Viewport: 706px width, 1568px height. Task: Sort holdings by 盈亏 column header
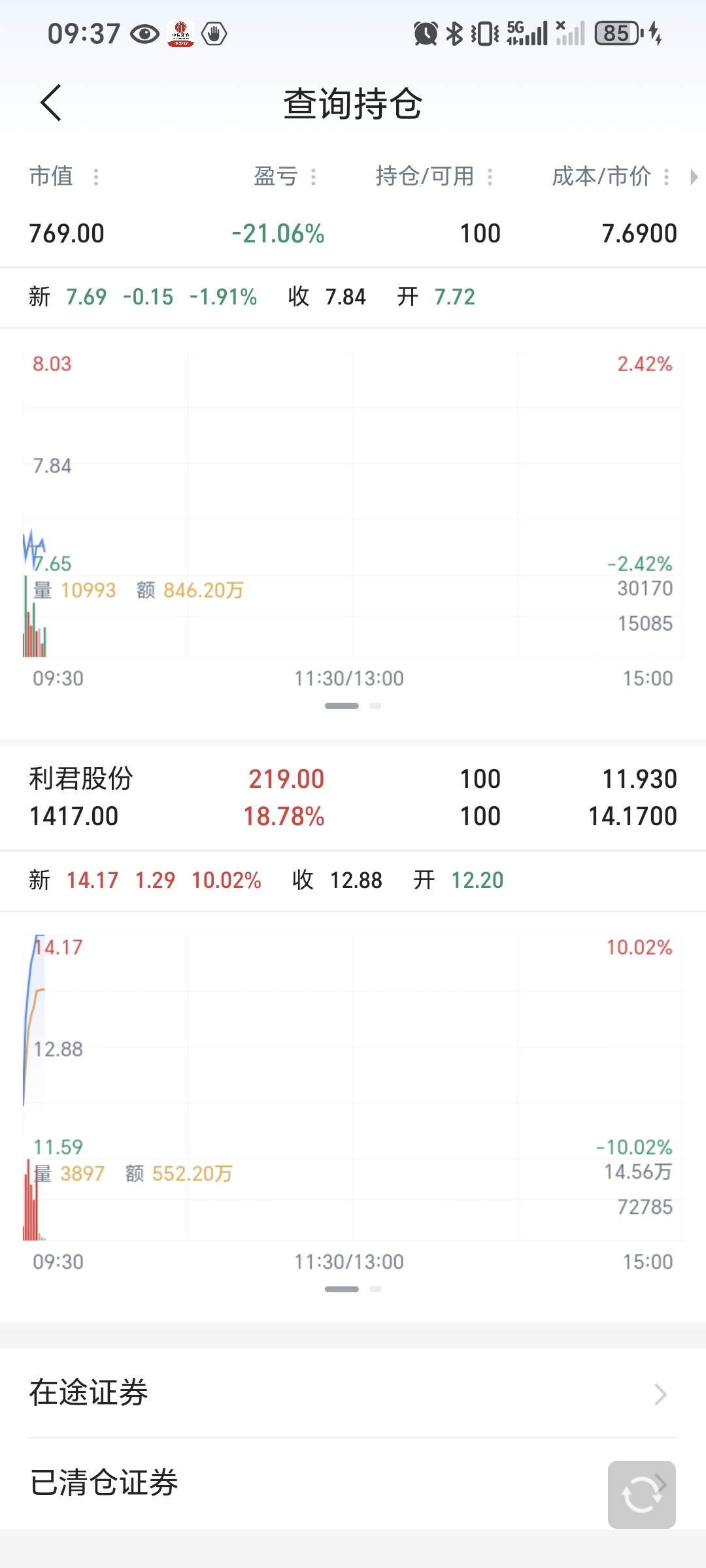[276, 176]
